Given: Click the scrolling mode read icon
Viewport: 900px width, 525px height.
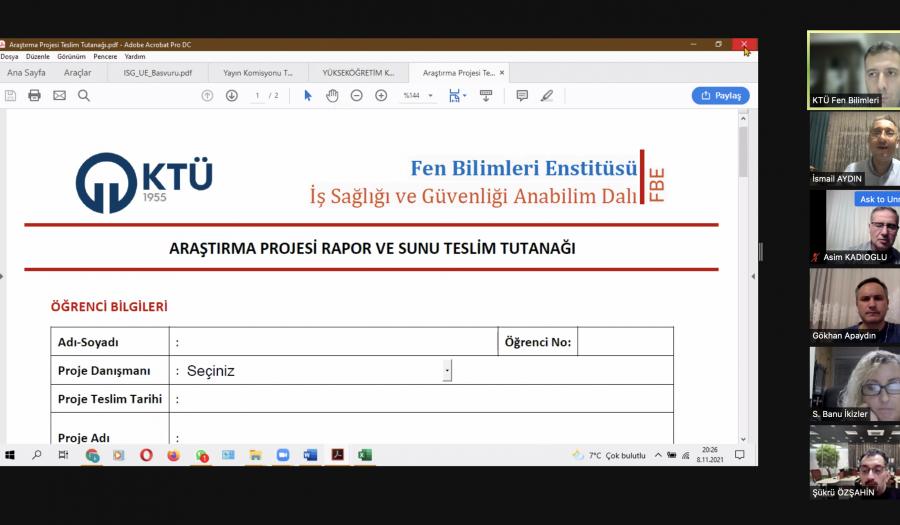Looking at the screenshot, I should click(x=486, y=96).
